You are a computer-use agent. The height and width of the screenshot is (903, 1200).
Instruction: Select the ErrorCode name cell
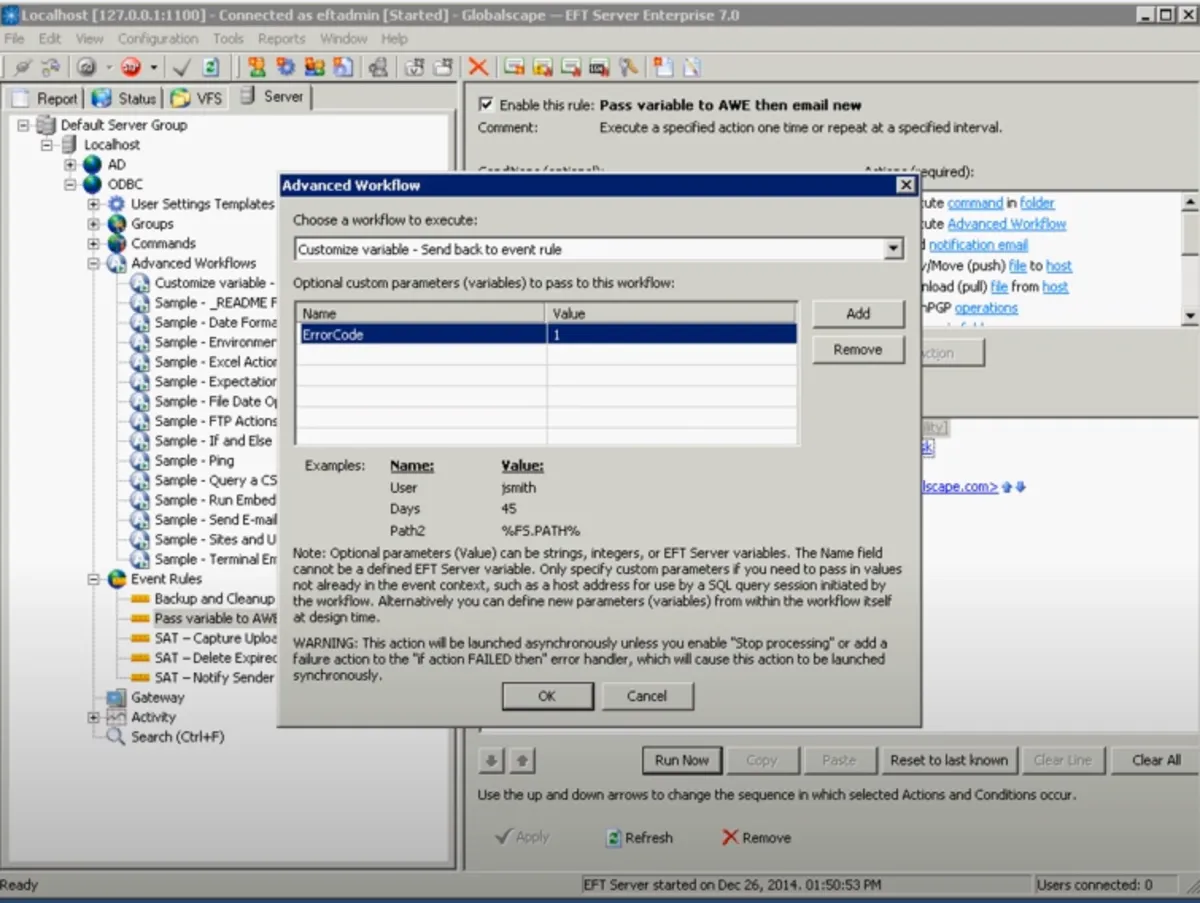tap(422, 335)
